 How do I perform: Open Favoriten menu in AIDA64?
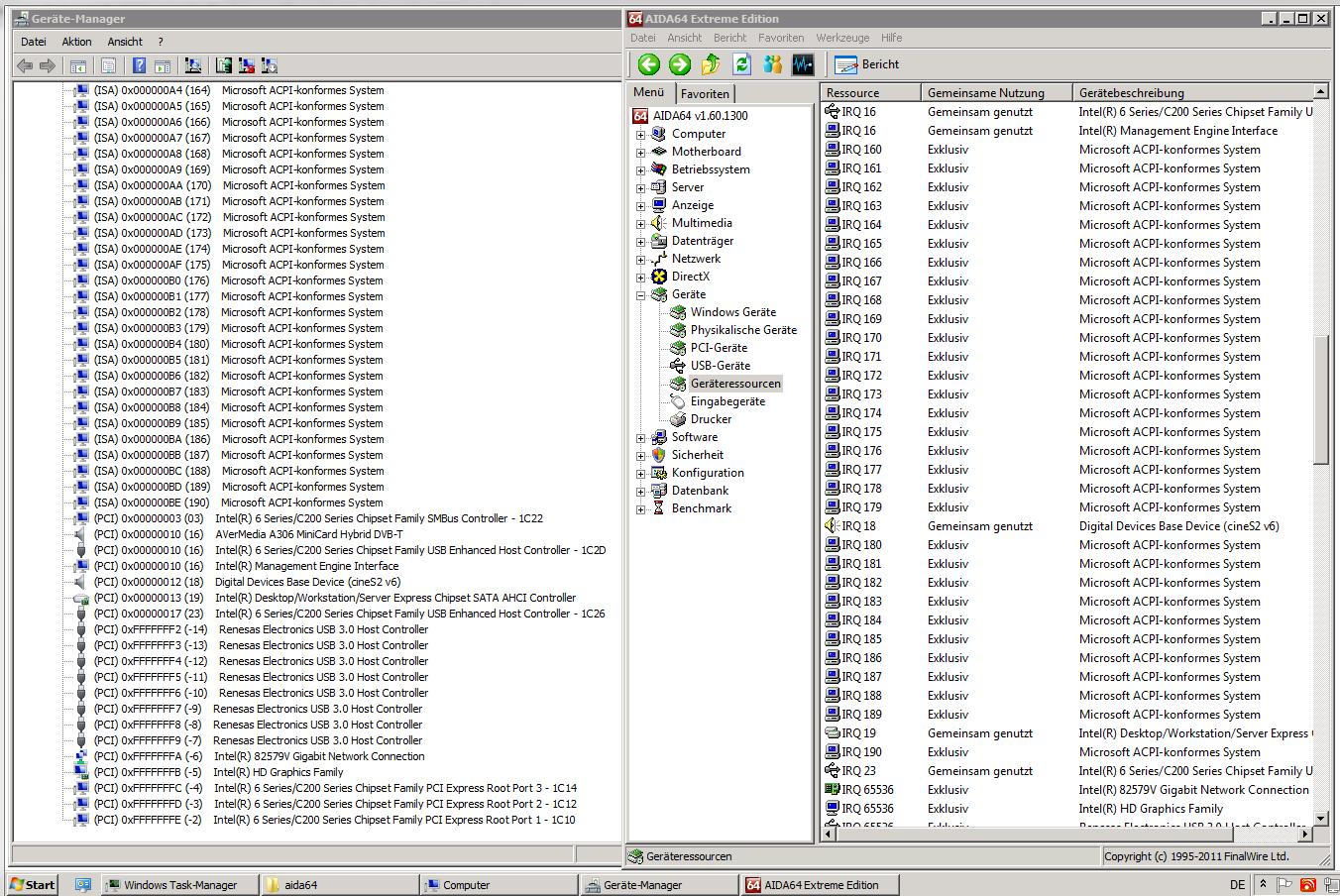[781, 38]
